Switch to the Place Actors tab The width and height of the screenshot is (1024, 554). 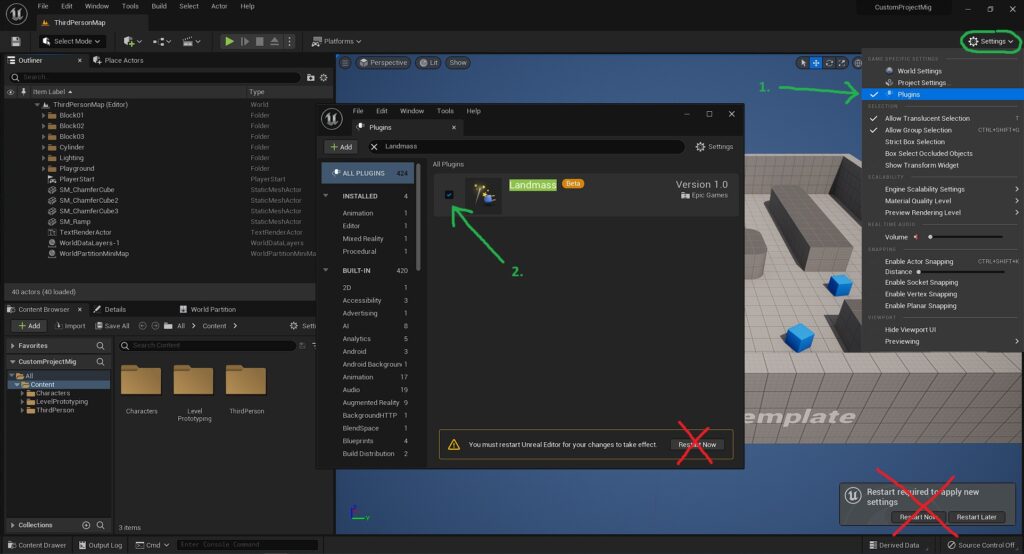[x=118, y=60]
